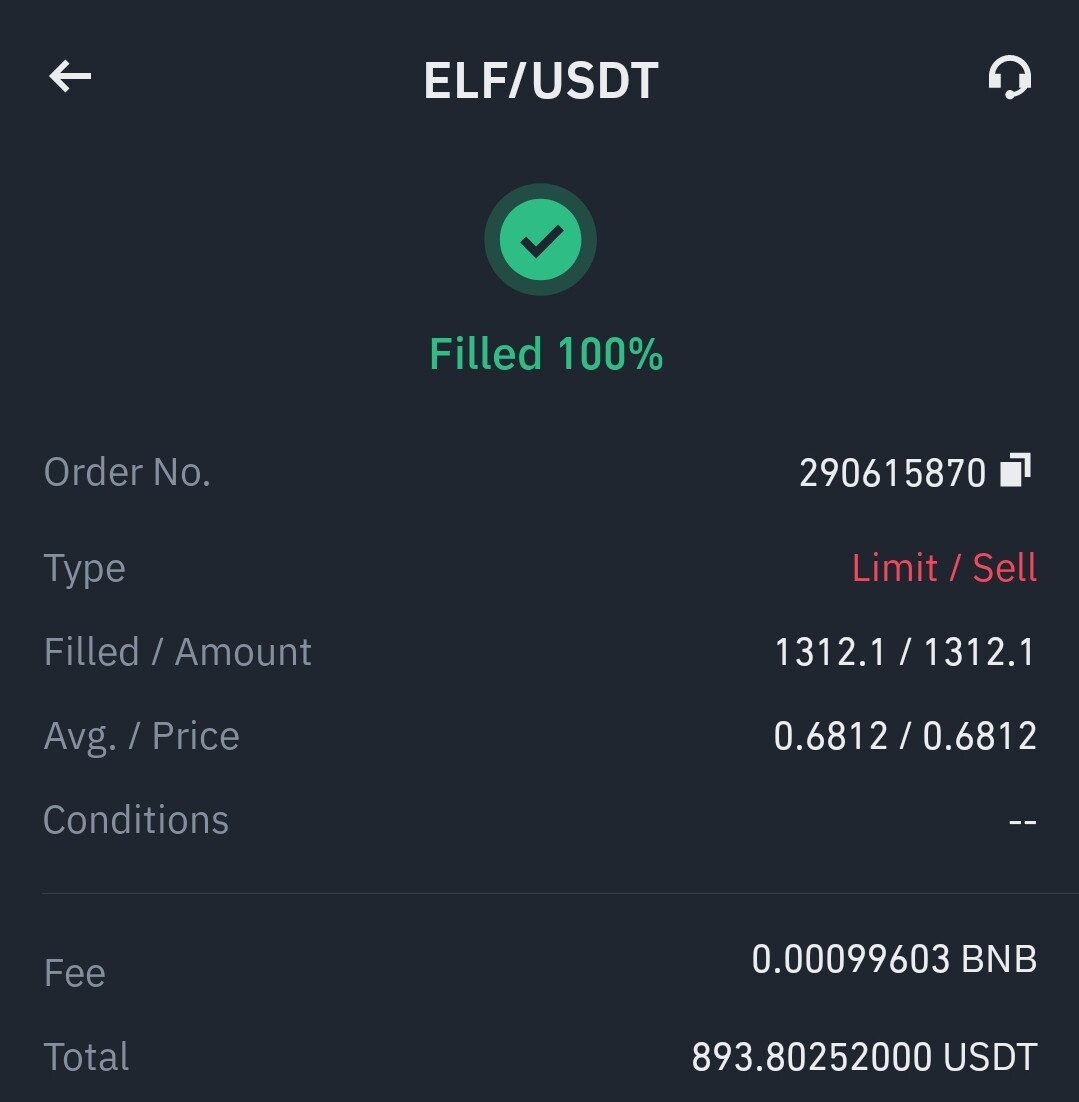
Task: Tap the Filled 100% status text
Action: pos(546,354)
